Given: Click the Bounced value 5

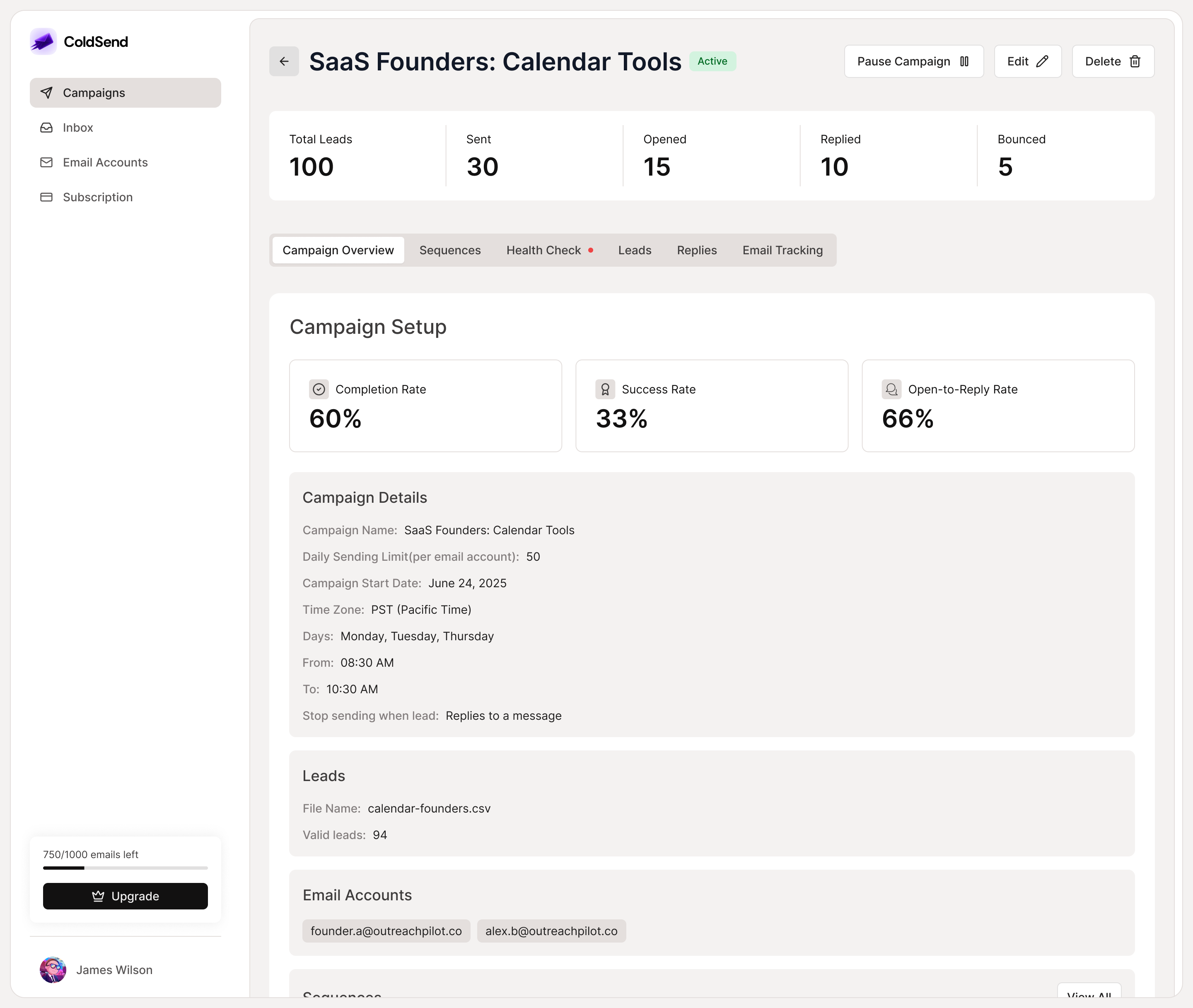Looking at the screenshot, I should click(1005, 167).
